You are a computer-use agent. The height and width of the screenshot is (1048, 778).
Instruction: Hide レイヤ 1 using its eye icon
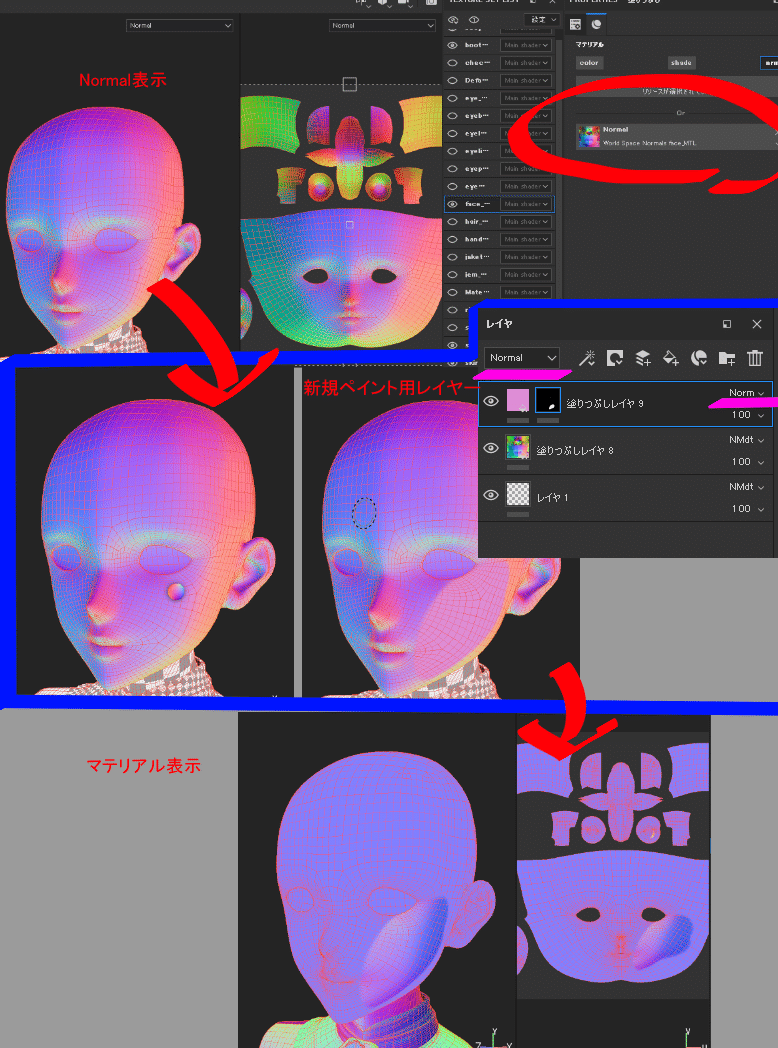click(491, 495)
